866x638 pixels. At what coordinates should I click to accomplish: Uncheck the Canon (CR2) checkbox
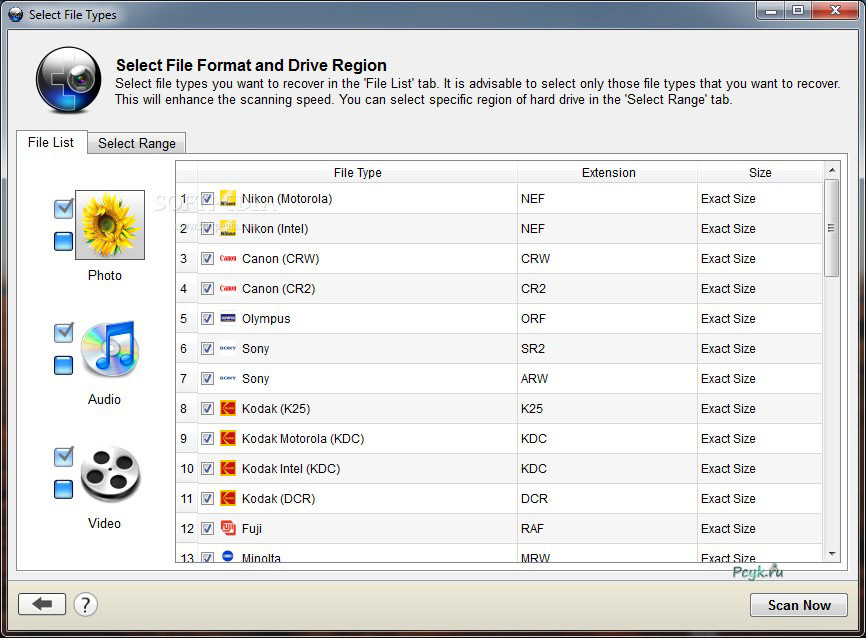click(208, 289)
